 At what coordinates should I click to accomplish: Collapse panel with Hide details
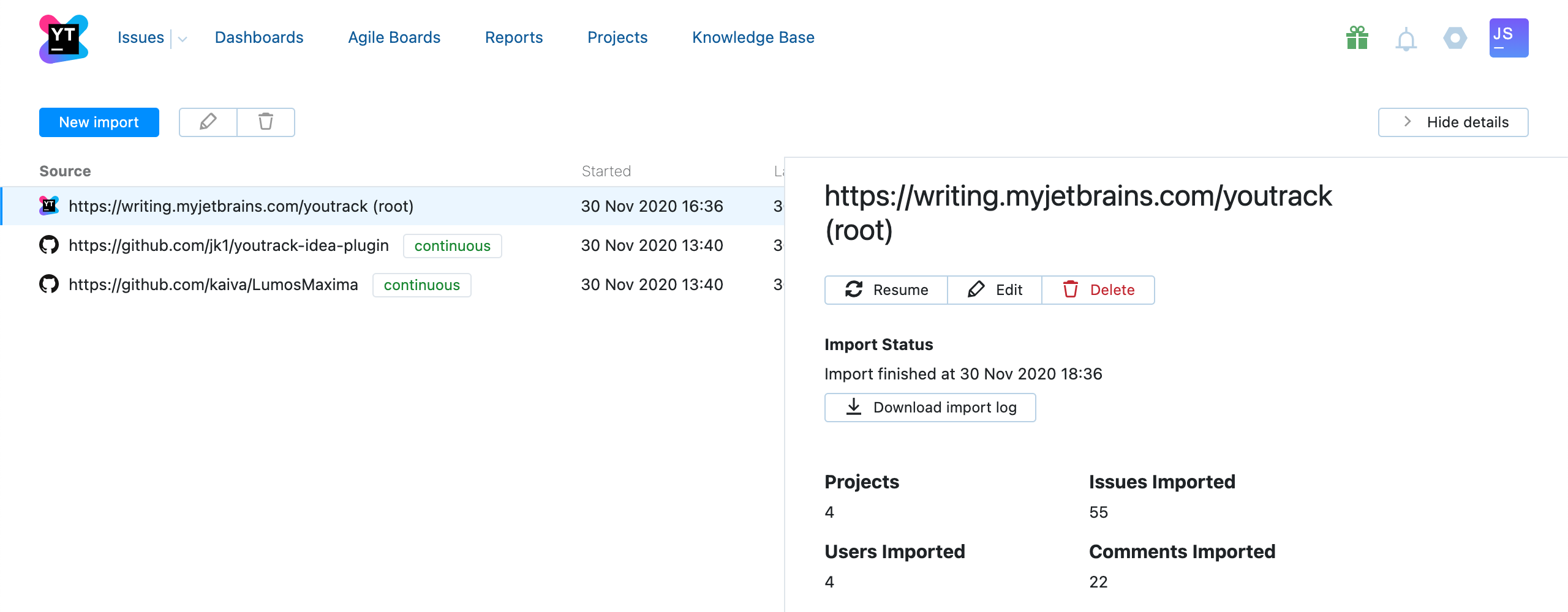point(1453,122)
